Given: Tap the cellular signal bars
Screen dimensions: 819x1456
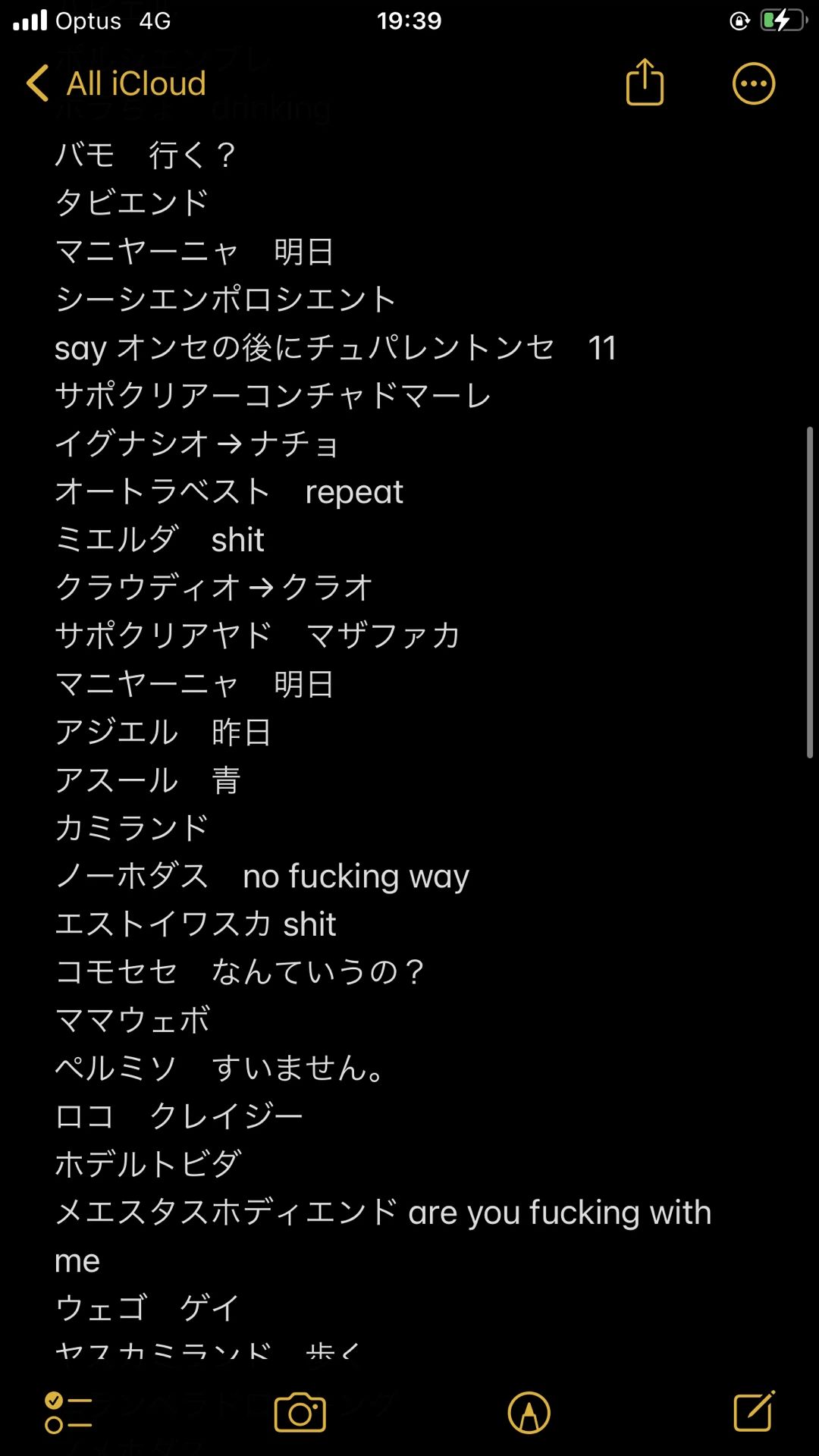Looking at the screenshot, I should [x=30, y=20].
